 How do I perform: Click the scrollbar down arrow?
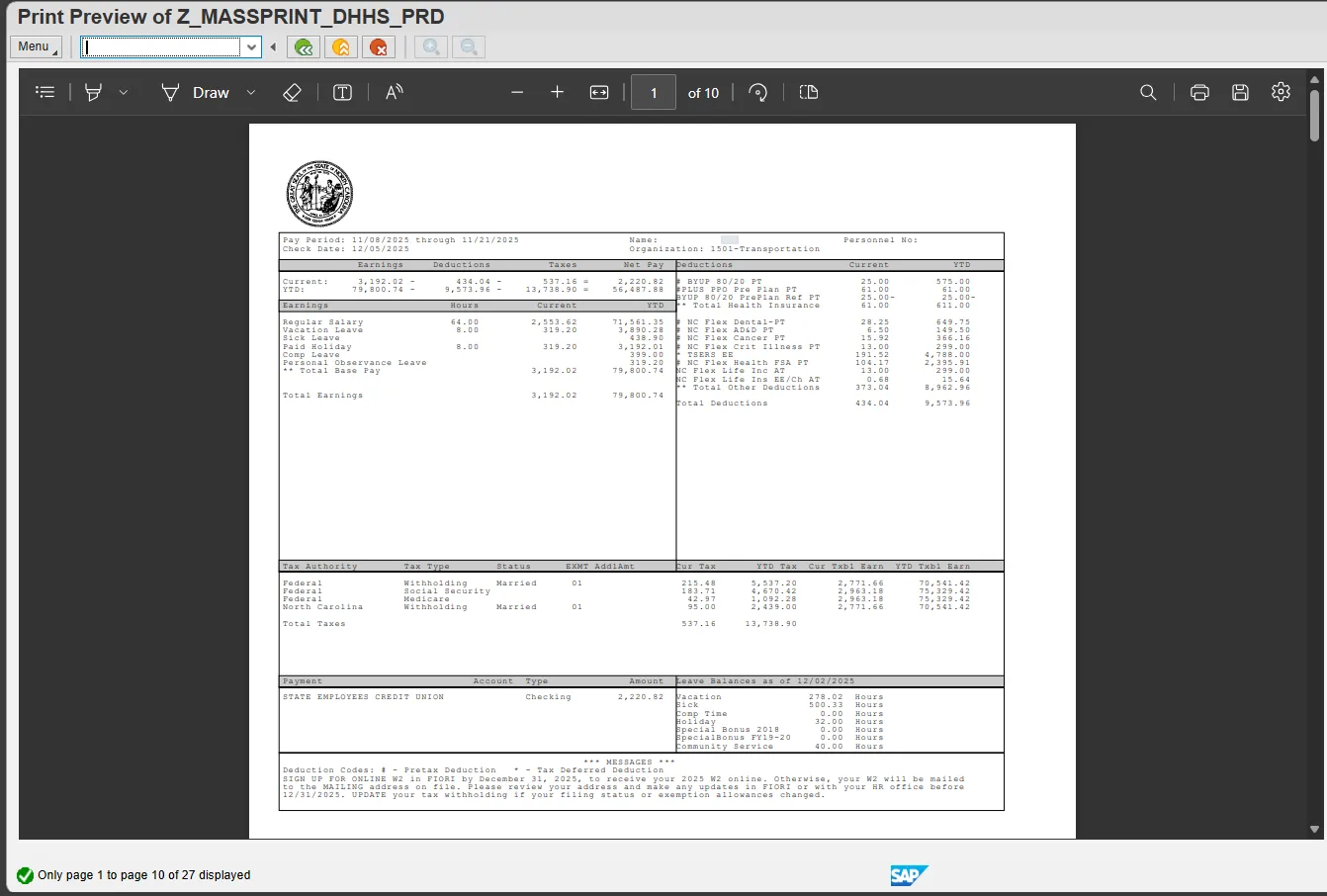click(x=1315, y=830)
